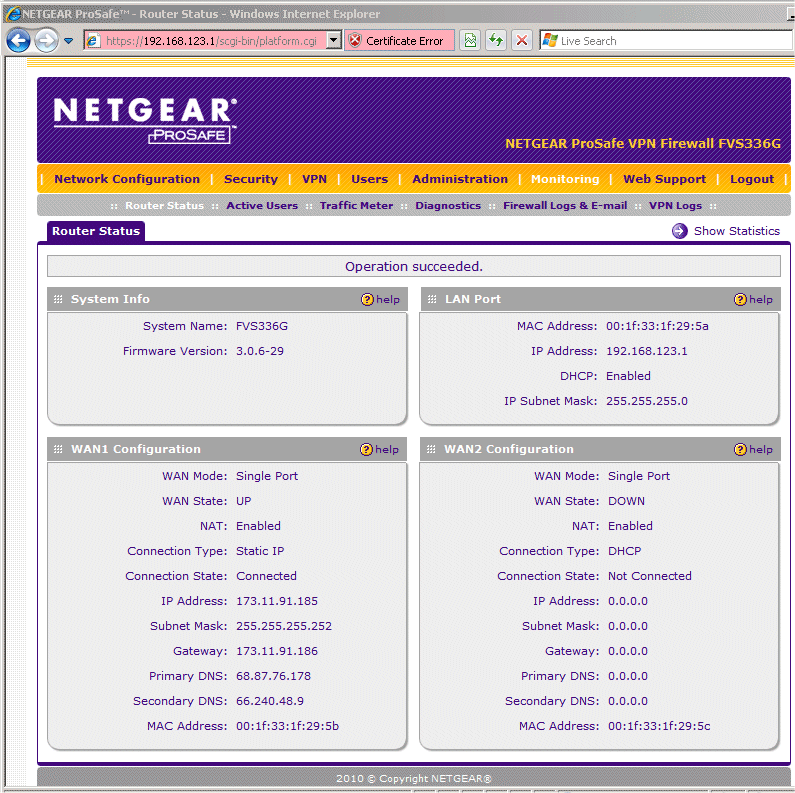
Task: Expand the address bar URL dropdown
Action: pos(334,41)
